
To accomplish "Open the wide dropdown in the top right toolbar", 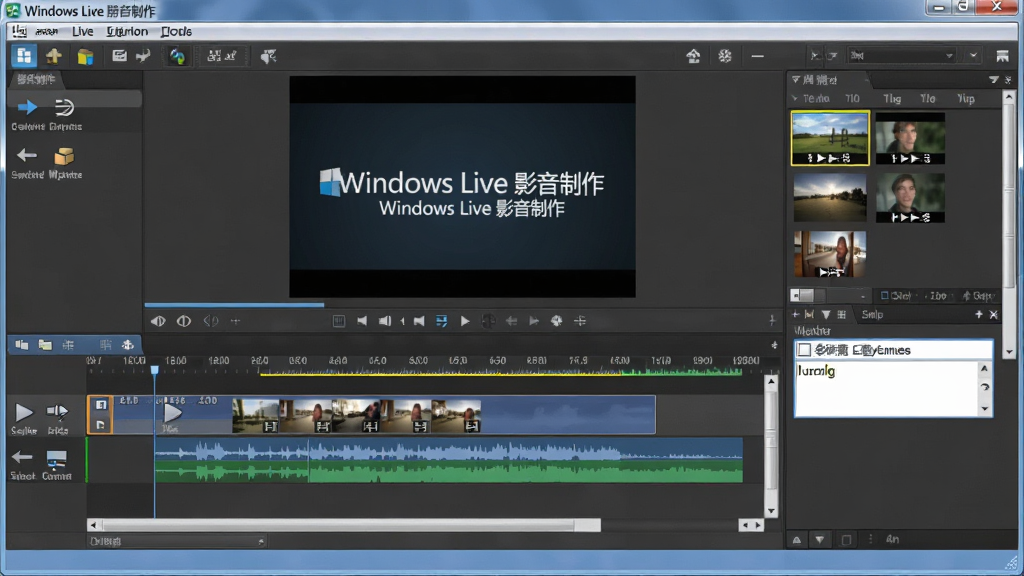I will (902, 56).
